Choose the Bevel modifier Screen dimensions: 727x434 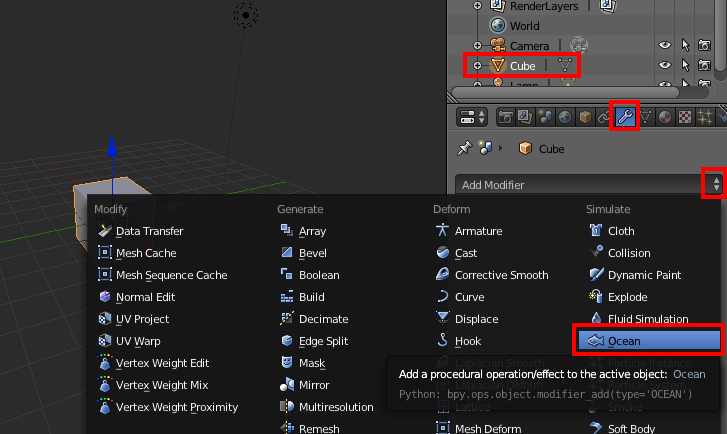click(x=312, y=253)
